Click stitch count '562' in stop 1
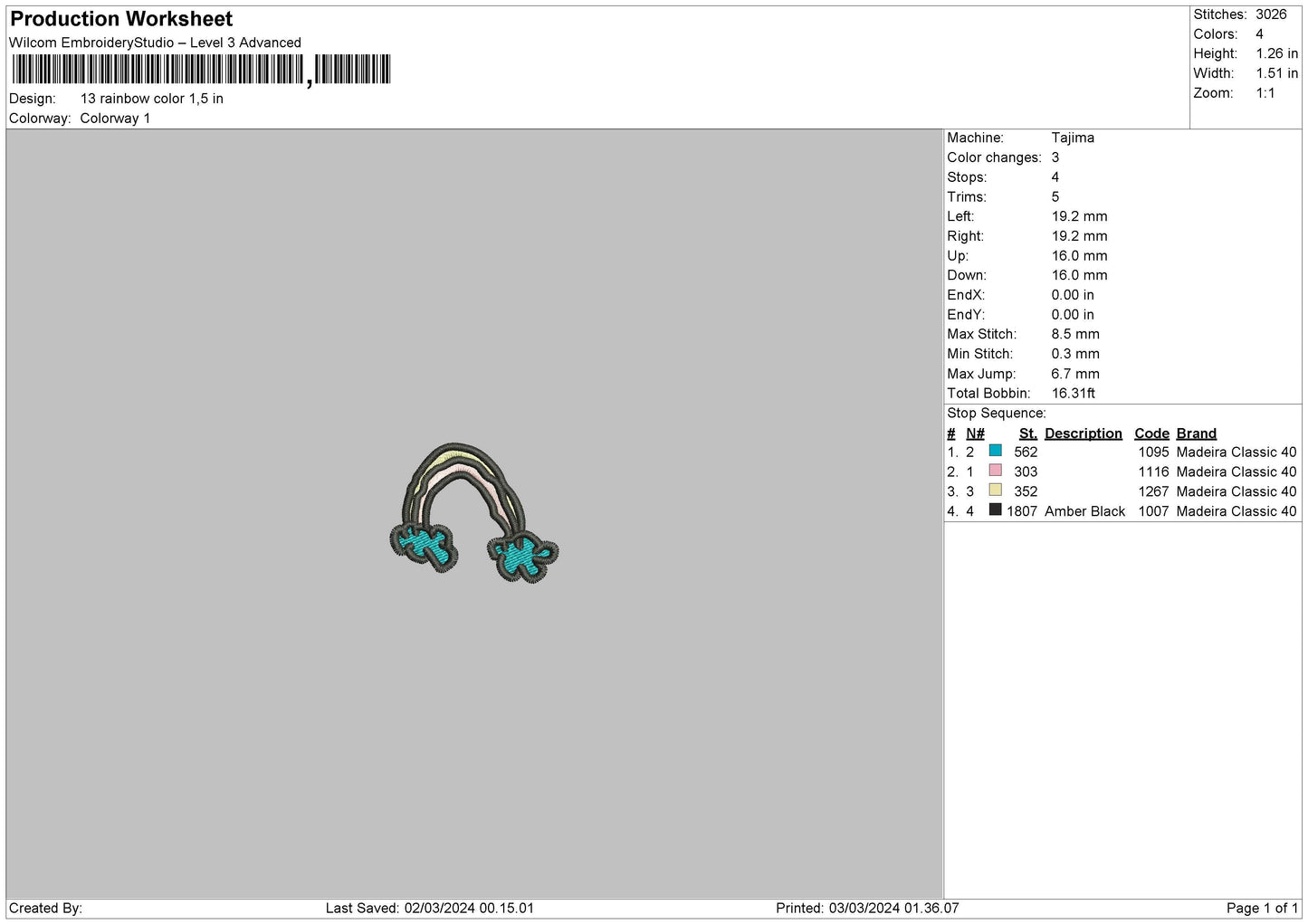 1026,452
